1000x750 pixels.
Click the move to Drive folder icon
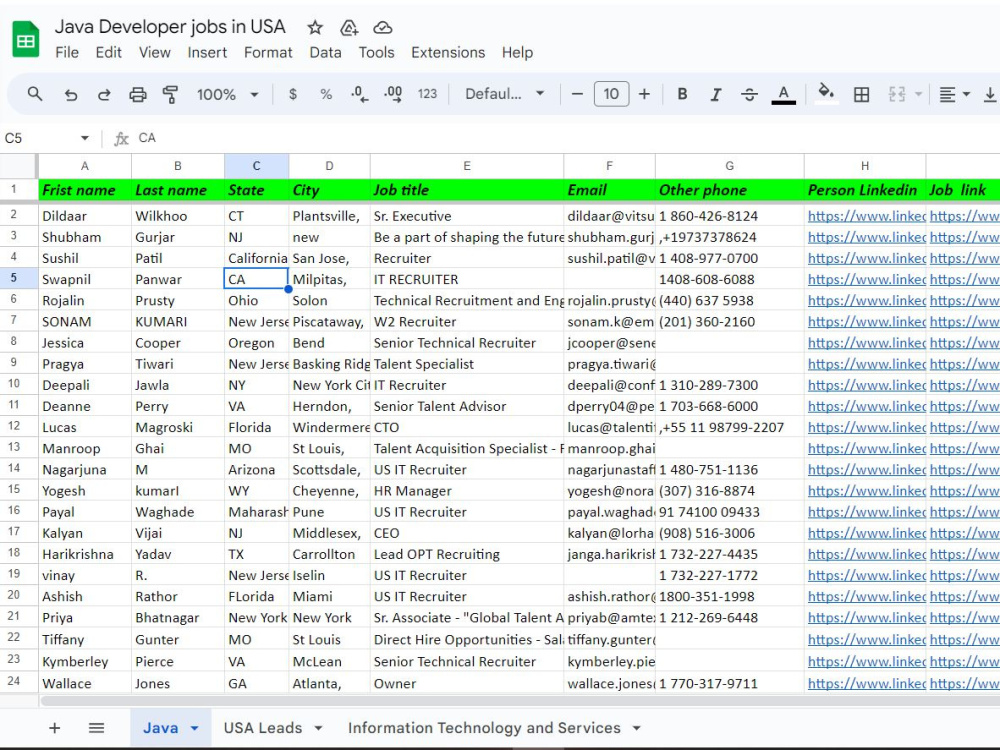tap(349, 27)
